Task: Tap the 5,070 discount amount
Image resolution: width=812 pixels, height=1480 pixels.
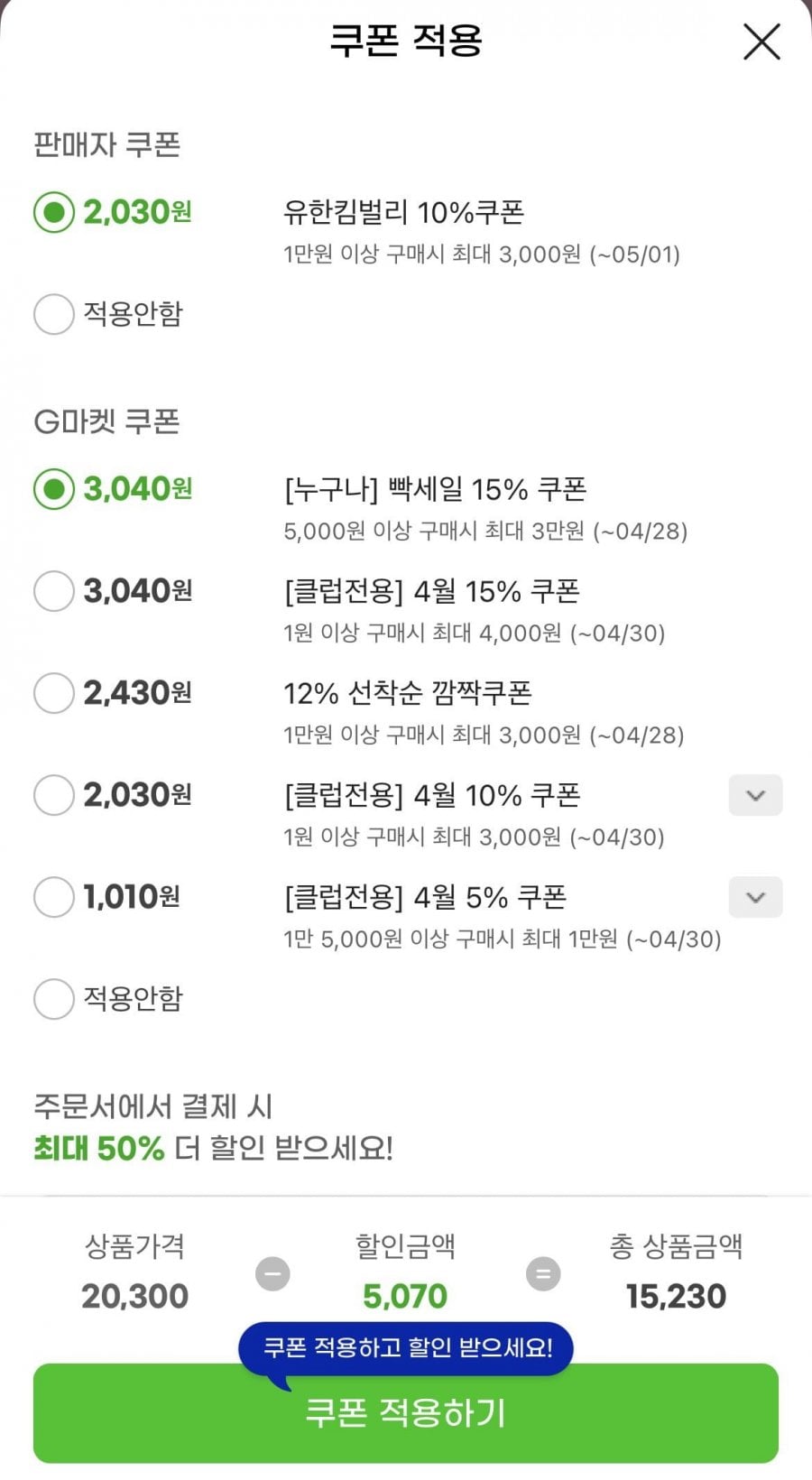Action: (x=405, y=1297)
